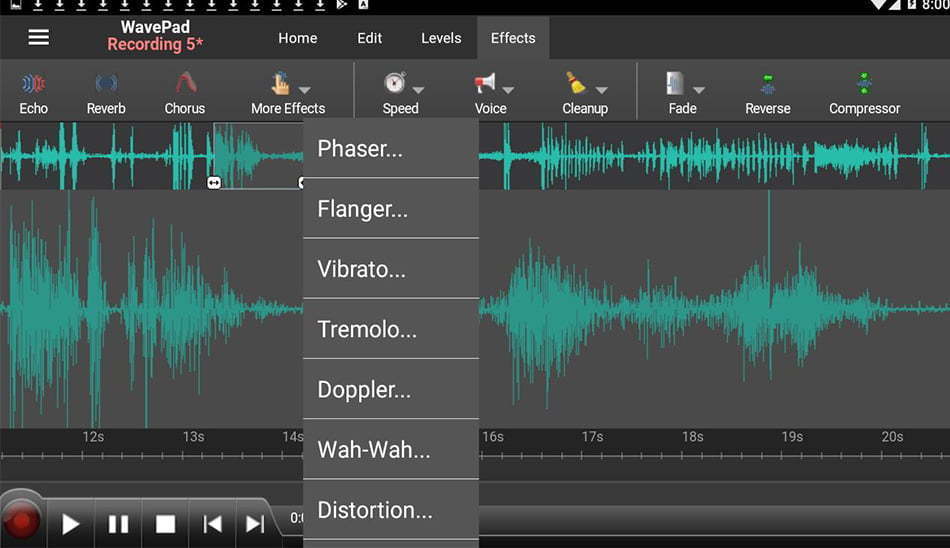950x548 pixels.
Task: Jump to the start of the recording
Action: 212,524
